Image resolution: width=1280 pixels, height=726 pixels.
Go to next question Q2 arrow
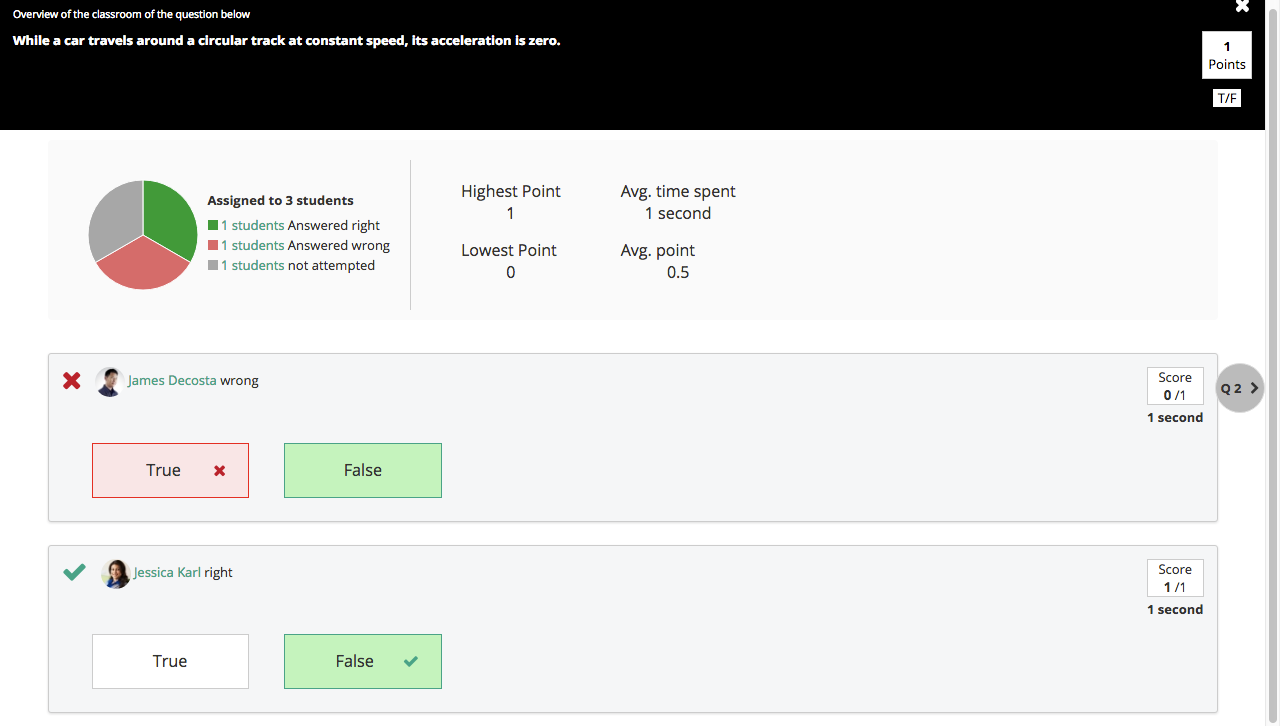pyautogui.click(x=1240, y=388)
